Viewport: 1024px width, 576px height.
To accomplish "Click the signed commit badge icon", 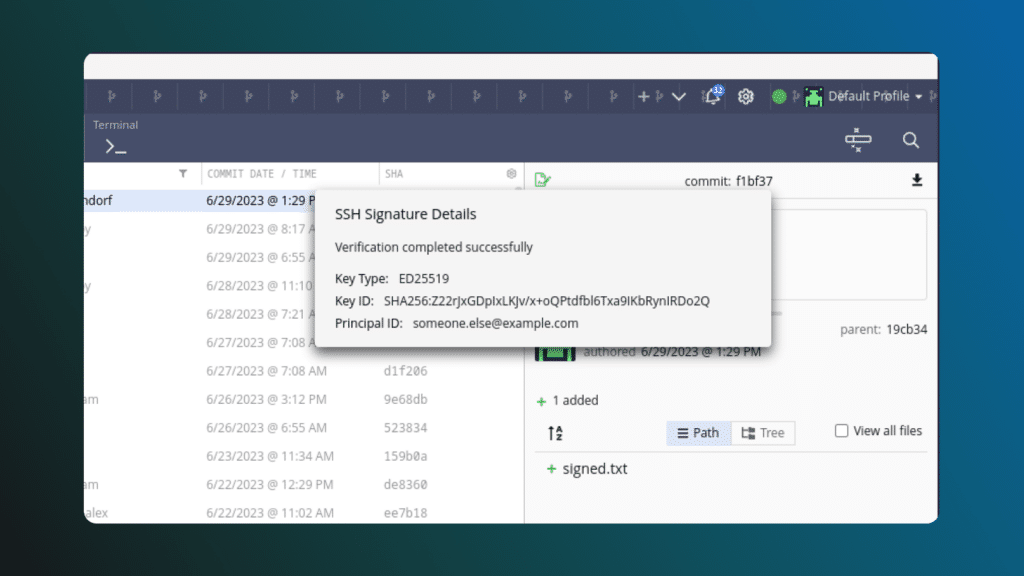I will click(543, 181).
